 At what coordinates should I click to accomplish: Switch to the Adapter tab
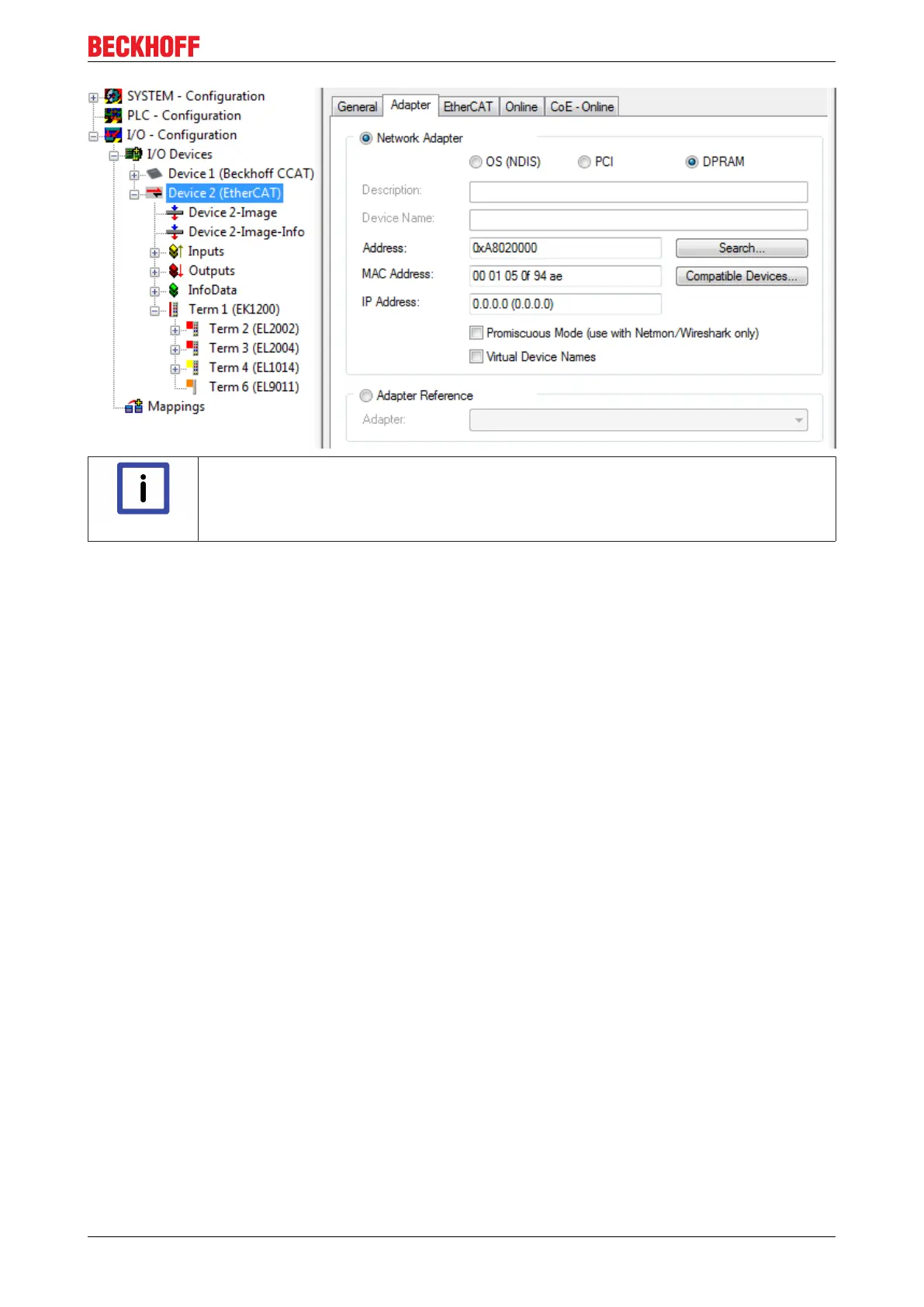click(410, 105)
